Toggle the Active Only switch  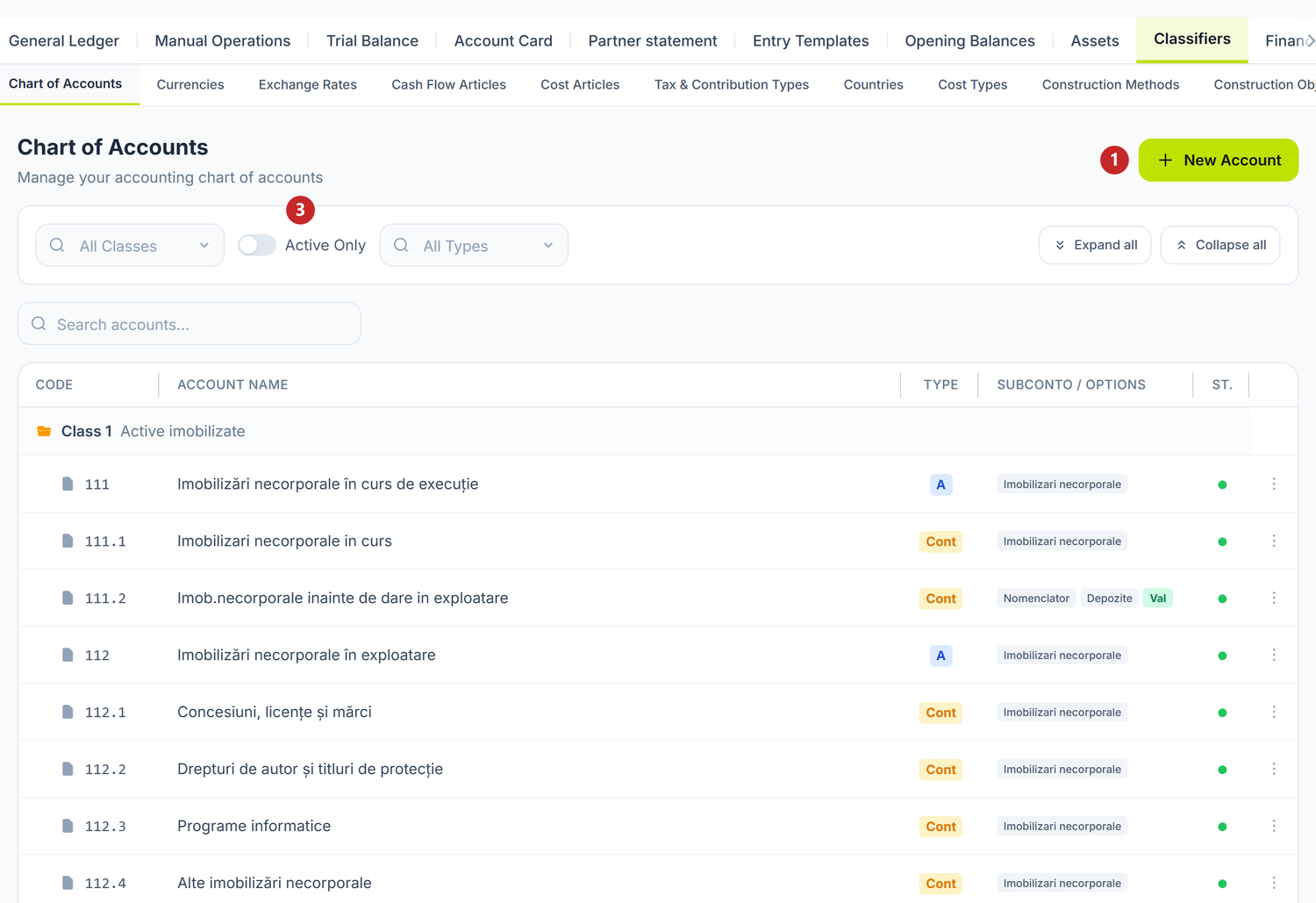pyautogui.click(x=257, y=246)
